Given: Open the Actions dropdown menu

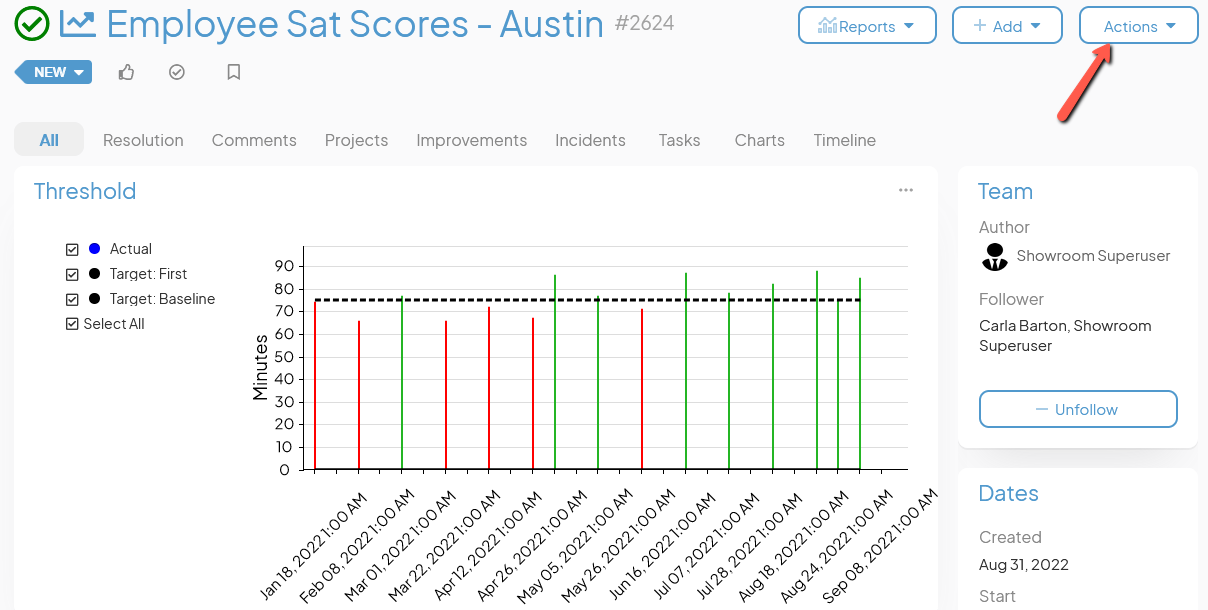Looking at the screenshot, I should 1138,26.
